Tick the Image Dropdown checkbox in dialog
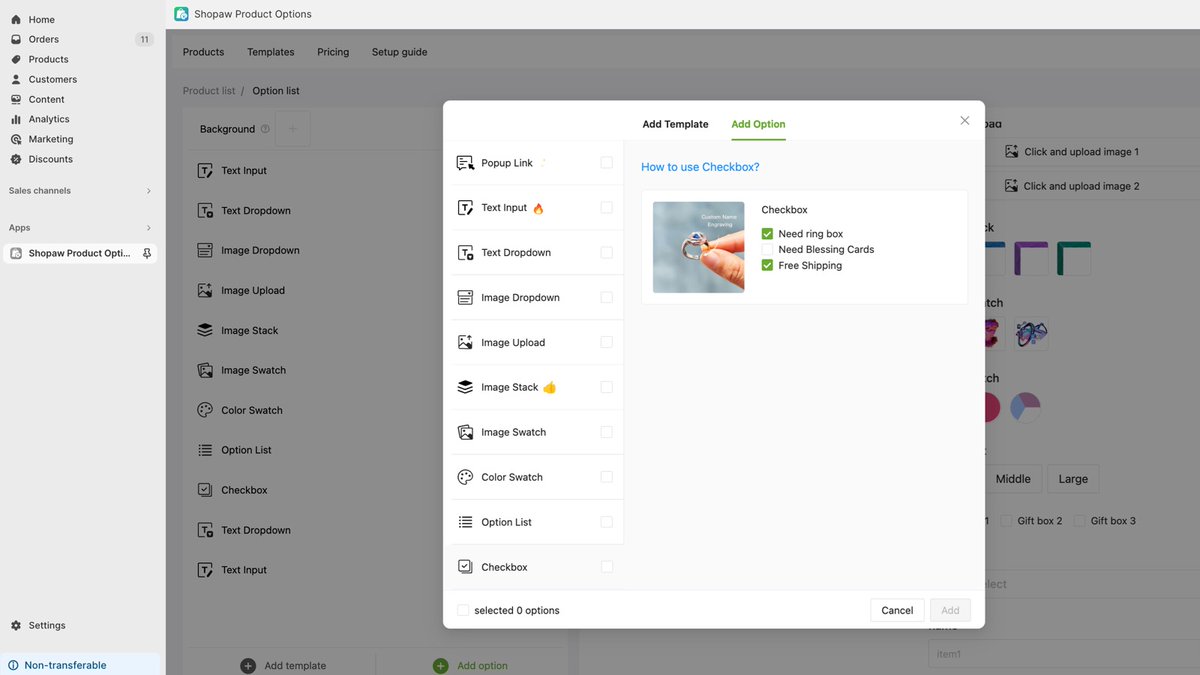Image resolution: width=1200 pixels, height=675 pixels. coord(607,297)
